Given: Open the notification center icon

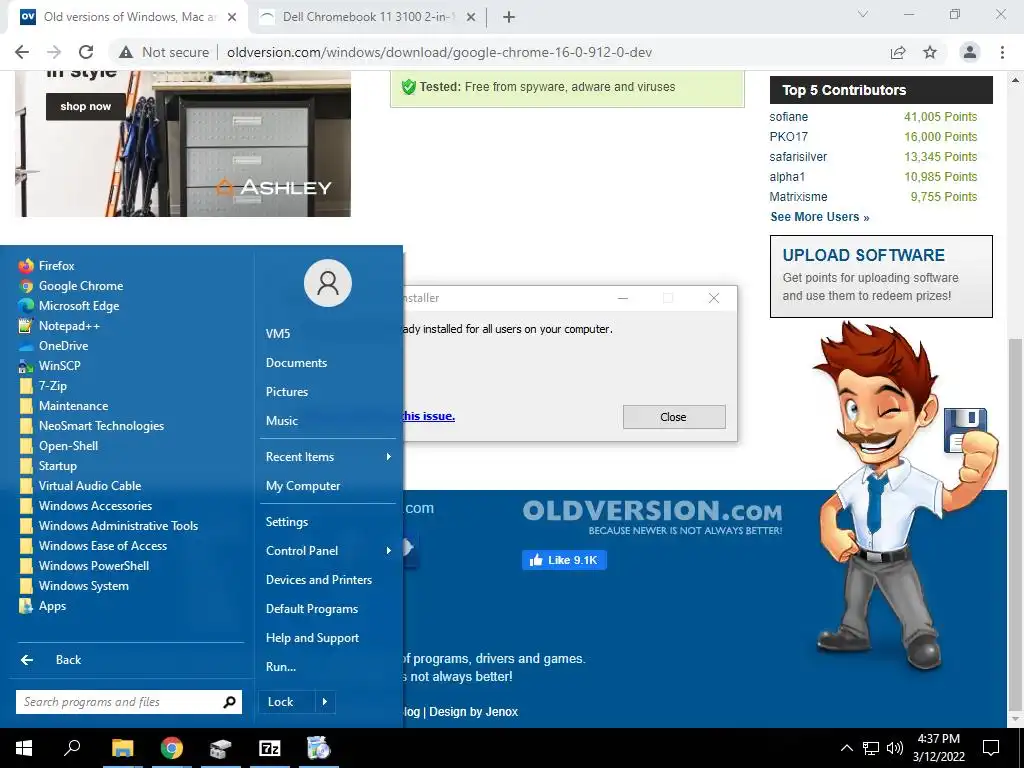Looking at the screenshot, I should (991, 748).
